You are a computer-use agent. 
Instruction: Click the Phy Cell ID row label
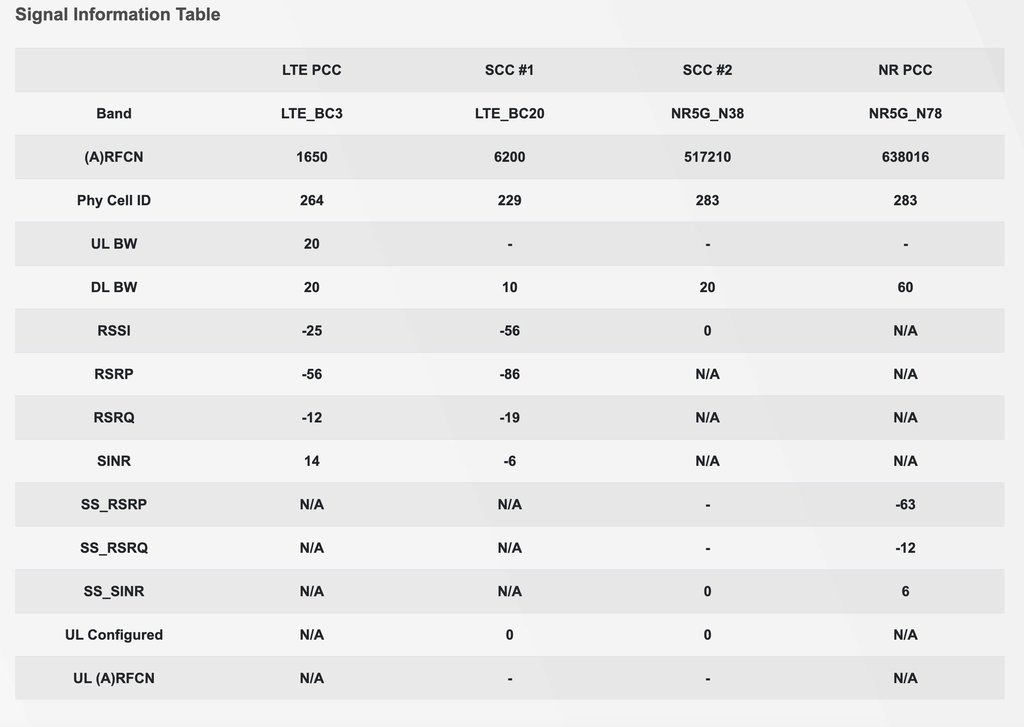114,200
